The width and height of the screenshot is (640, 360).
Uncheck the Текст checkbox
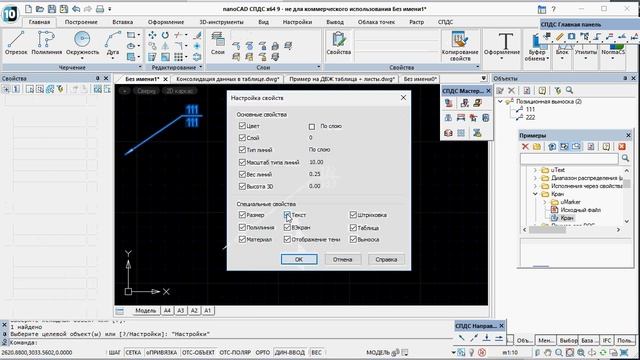coord(287,215)
